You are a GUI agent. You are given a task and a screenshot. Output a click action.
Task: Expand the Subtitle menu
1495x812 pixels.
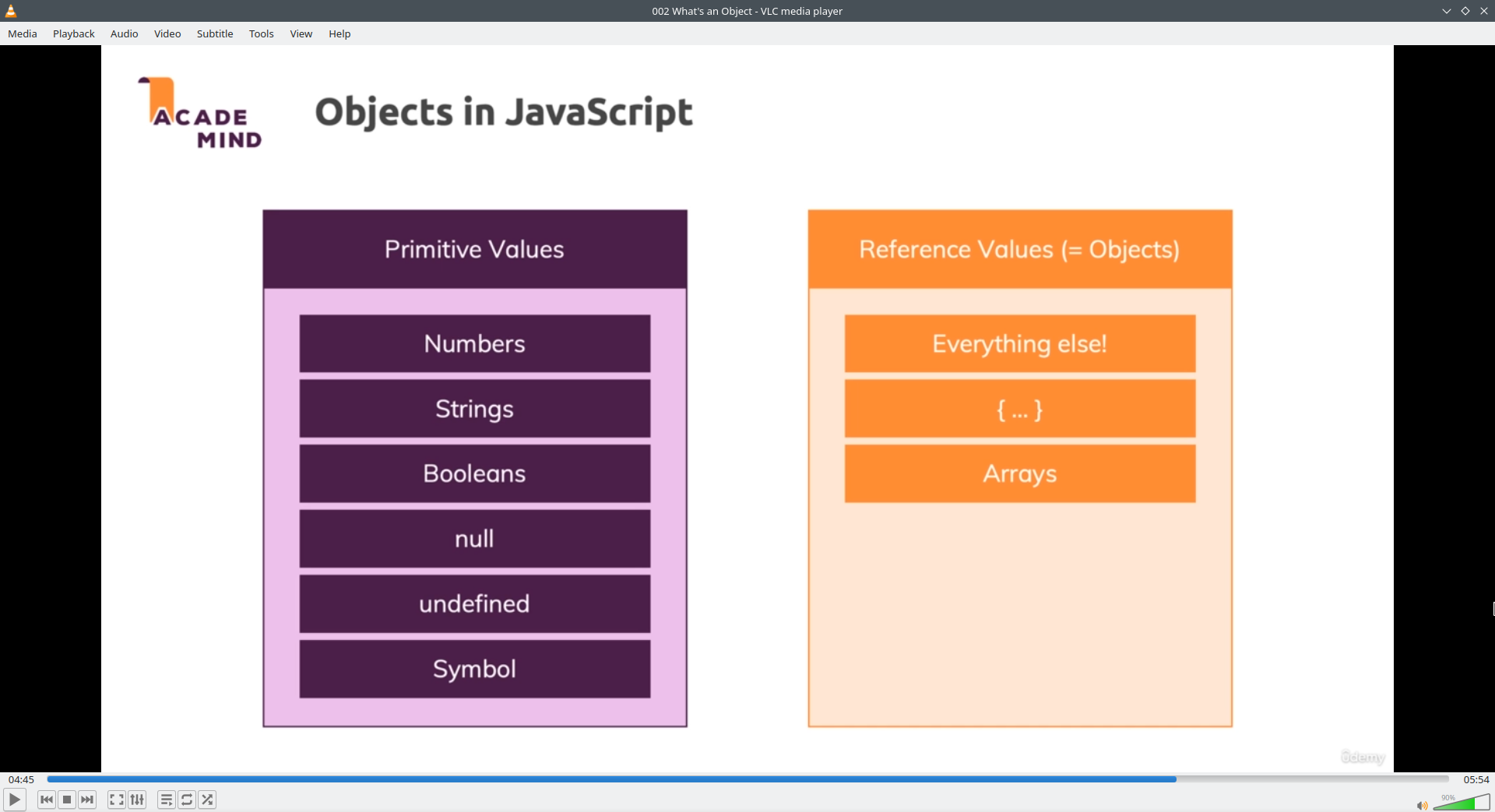coord(215,33)
